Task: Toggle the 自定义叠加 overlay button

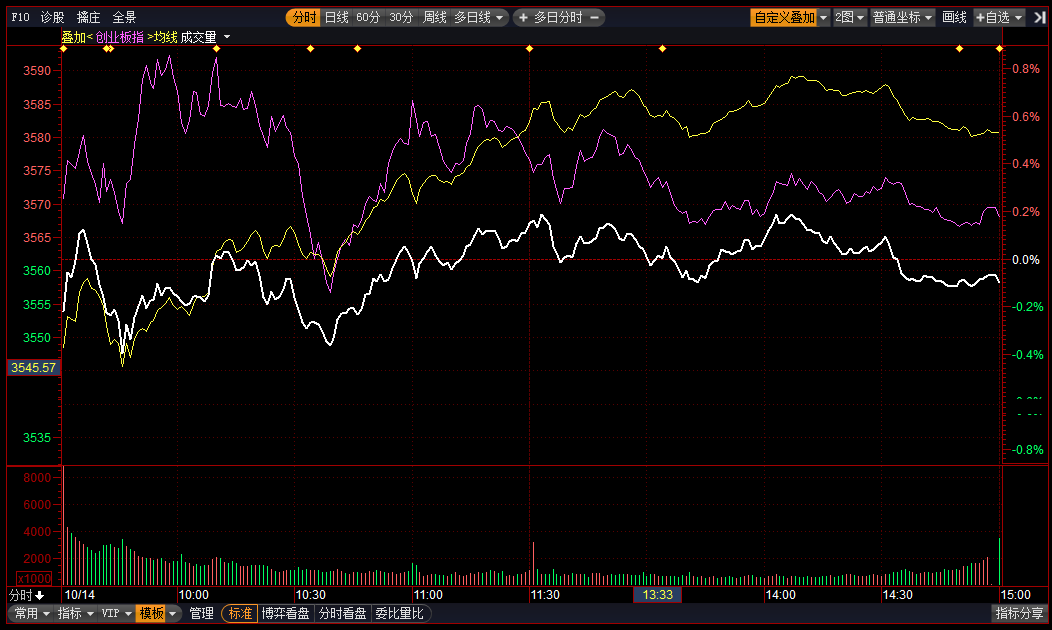Action: point(784,17)
